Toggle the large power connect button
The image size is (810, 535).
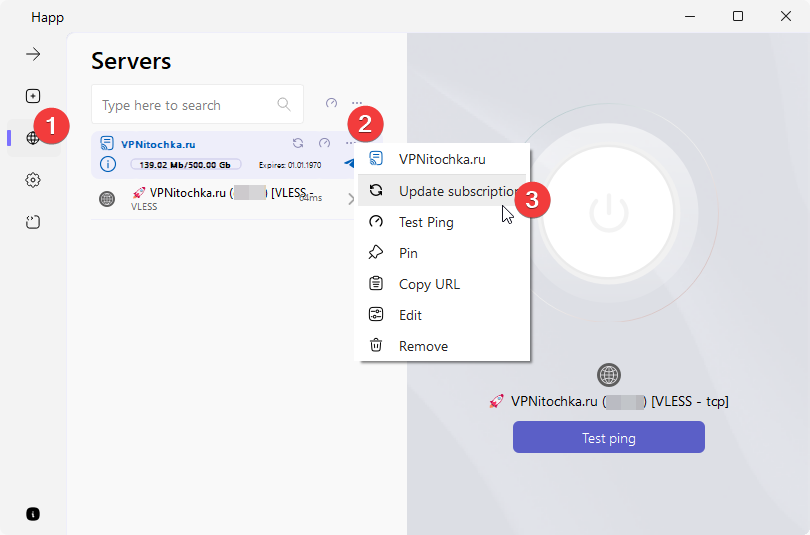tap(609, 212)
